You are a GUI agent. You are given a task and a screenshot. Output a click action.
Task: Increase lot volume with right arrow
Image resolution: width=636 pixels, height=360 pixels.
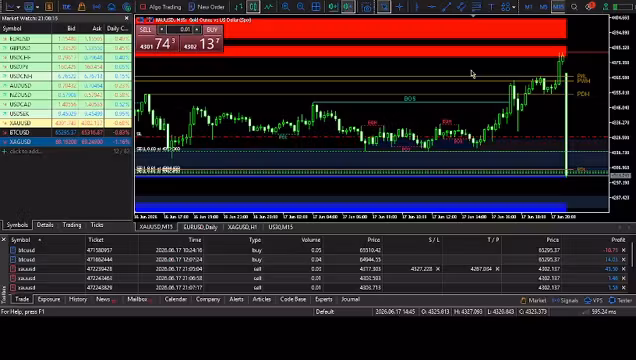point(197,29)
